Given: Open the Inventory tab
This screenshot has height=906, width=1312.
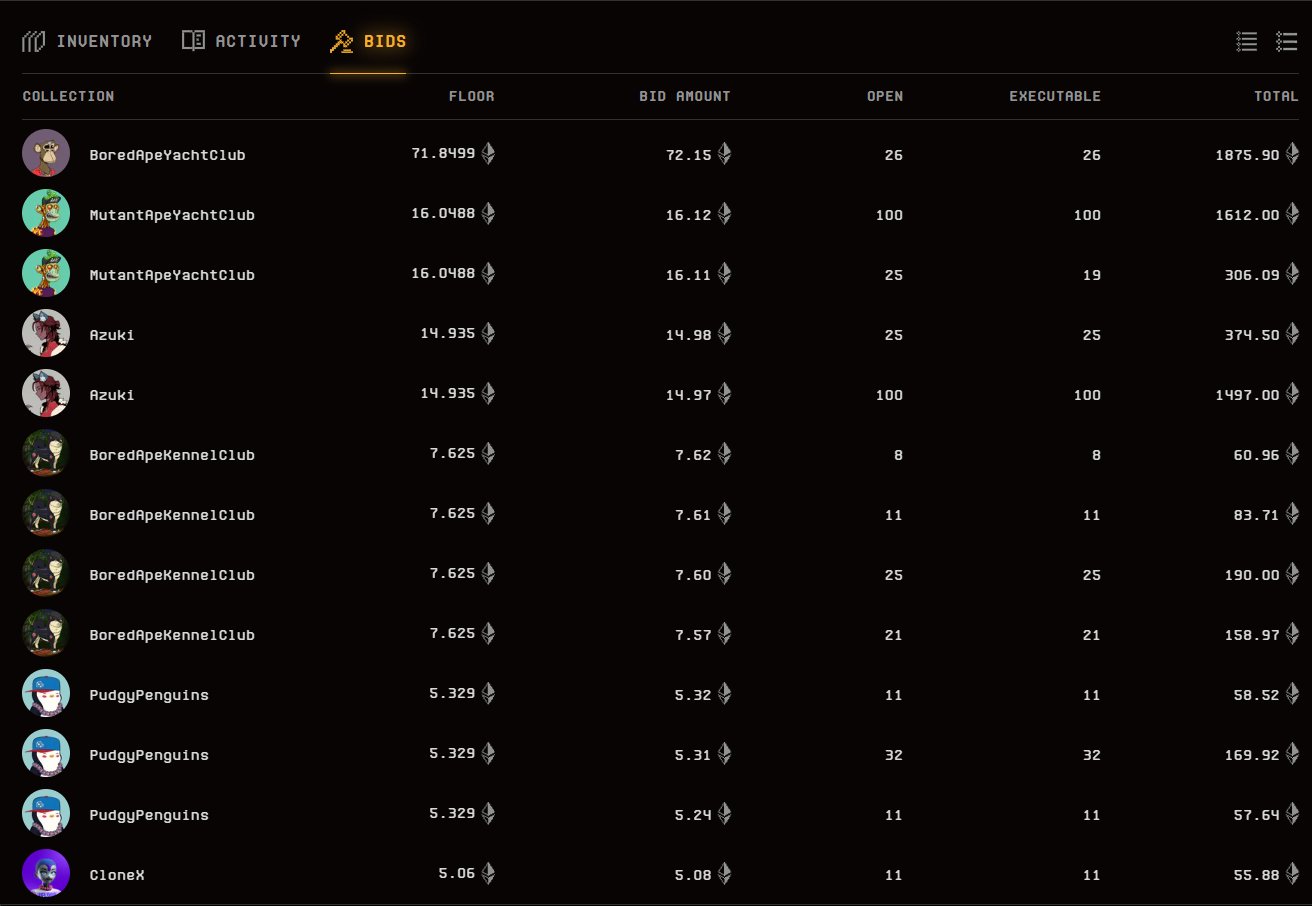Looking at the screenshot, I should [87, 41].
